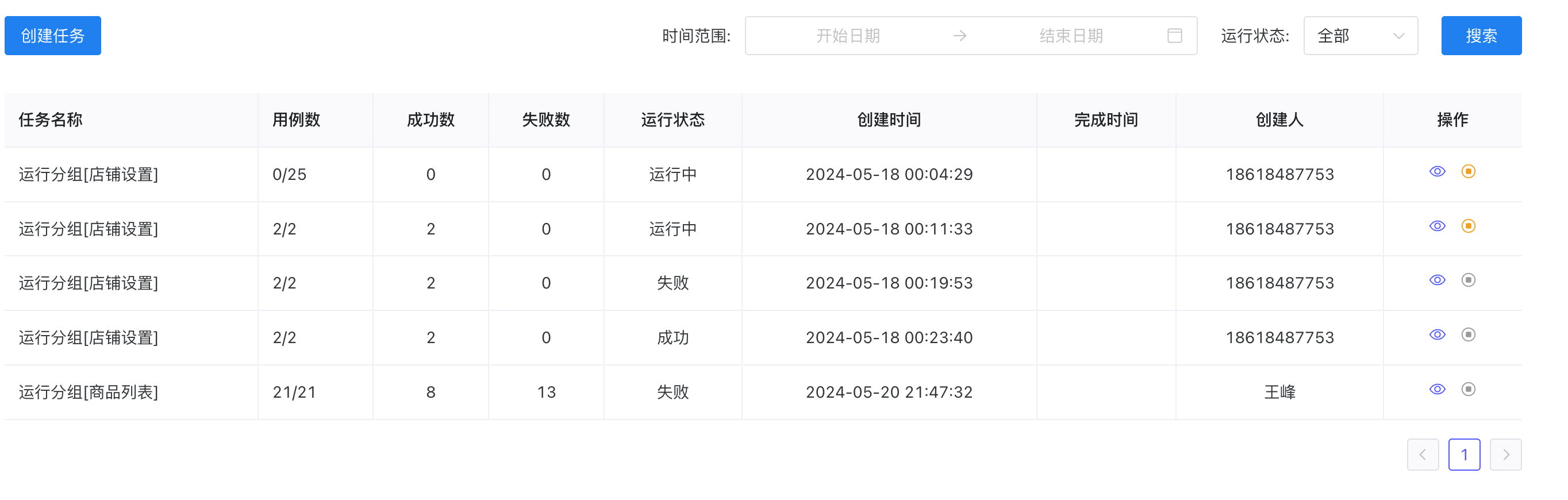Click stop icon for 运行分组[商品列表] task
This screenshot has width=1568, height=500.
1468,389
